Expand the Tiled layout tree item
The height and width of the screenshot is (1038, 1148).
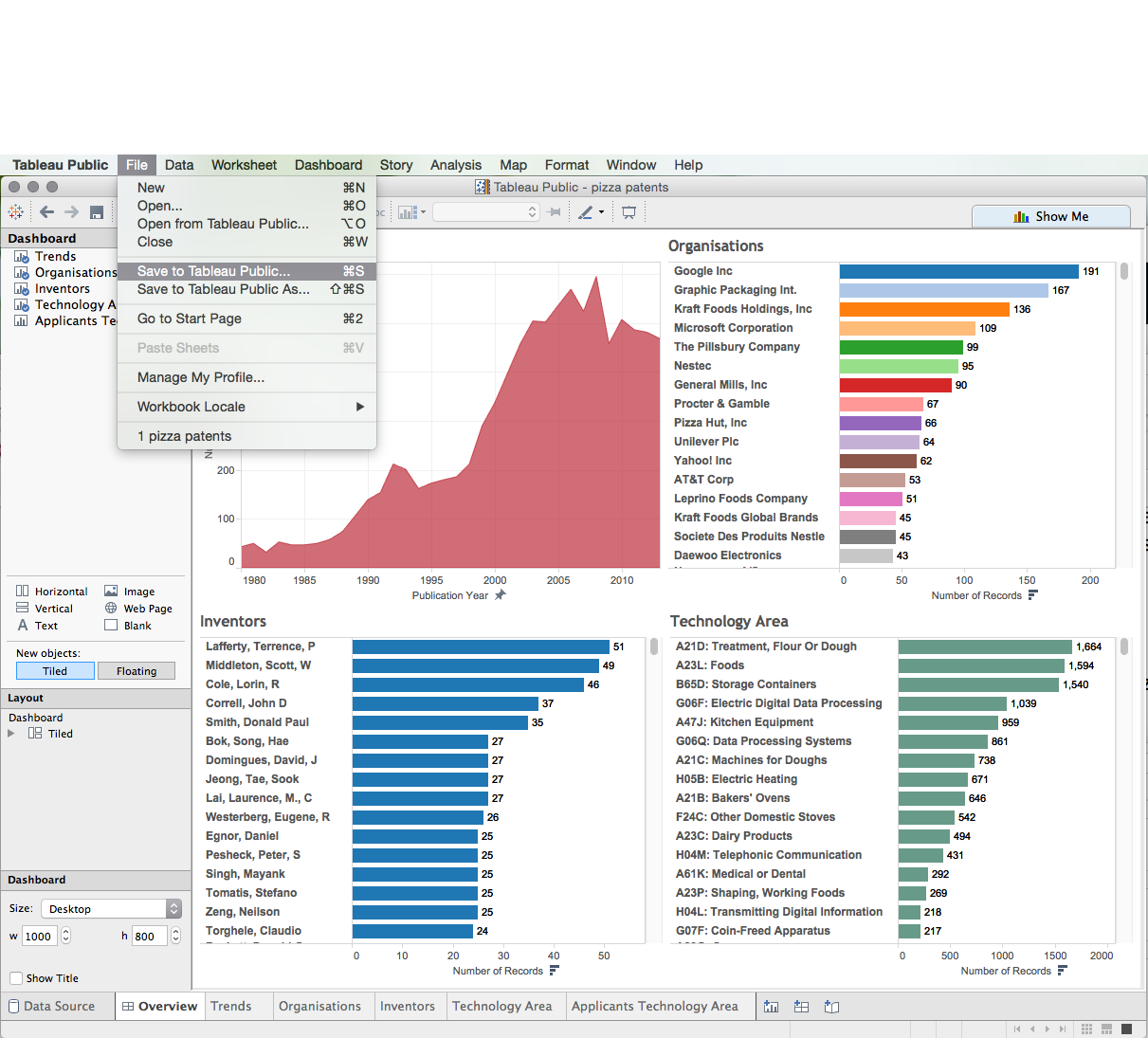click(x=11, y=734)
